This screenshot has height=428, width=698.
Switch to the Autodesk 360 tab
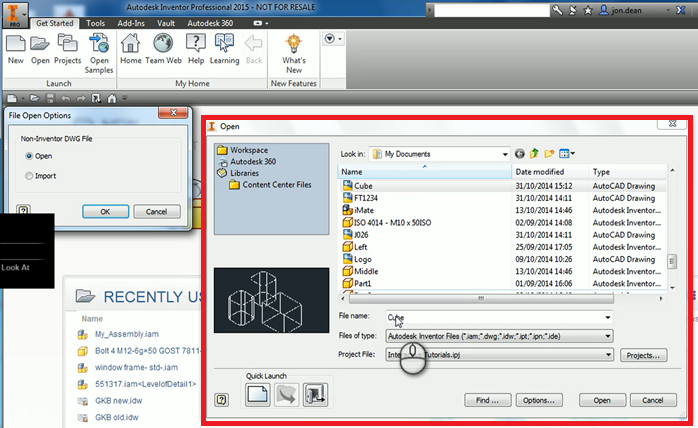tap(210, 23)
